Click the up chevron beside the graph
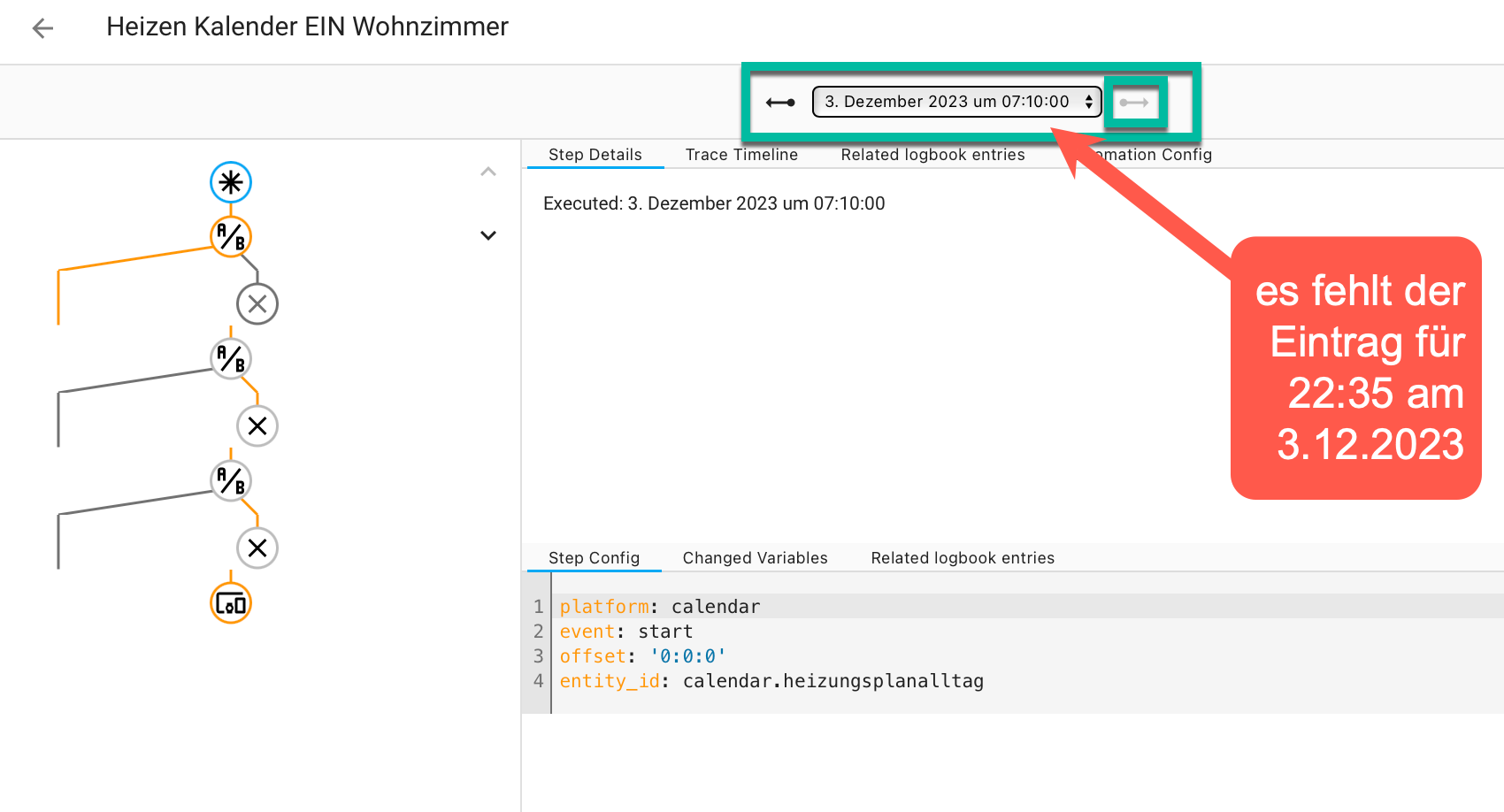Viewport: 1504px width, 812px height. click(488, 172)
